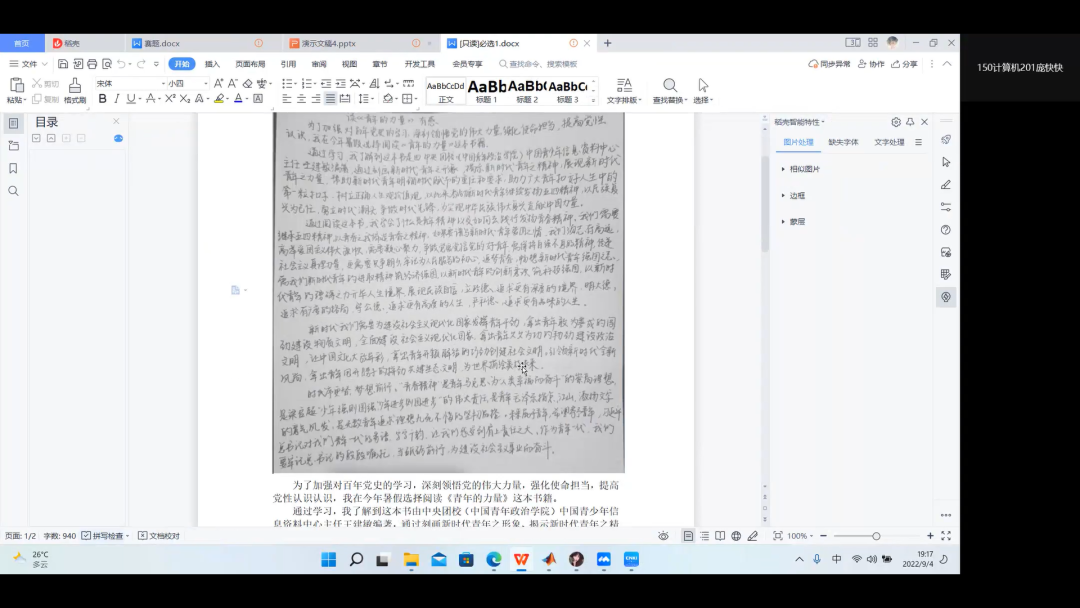Open a new tab with the plus button
The width and height of the screenshot is (1080, 608).
pos(608,43)
